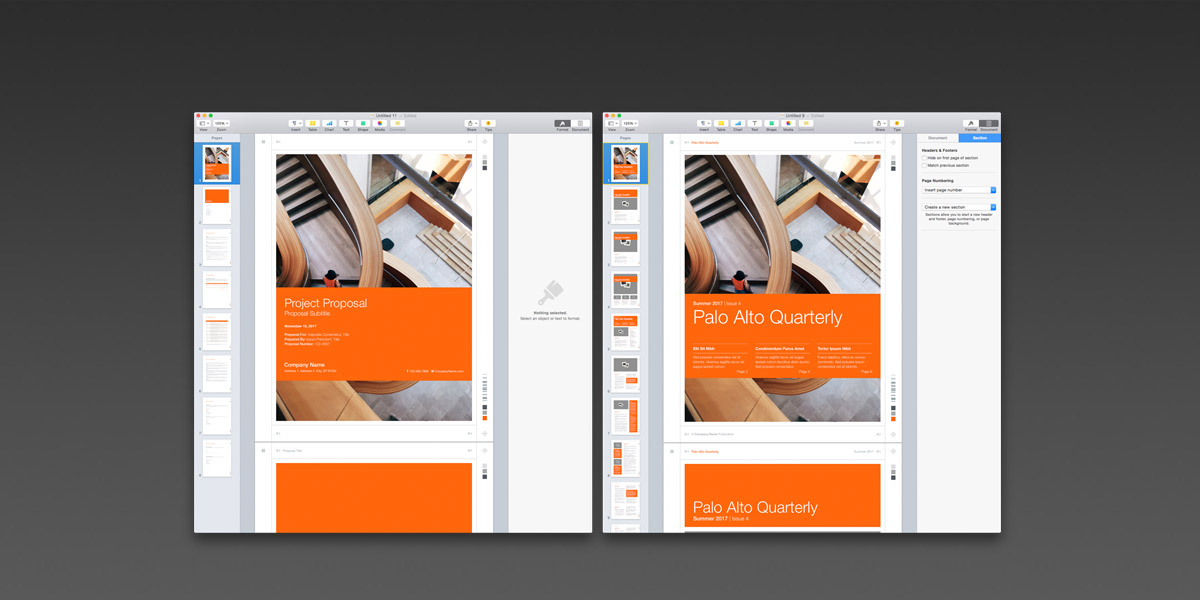Viewport: 1200px width, 600px height.
Task: Select the Section tab in the inspector
Action: (979, 138)
